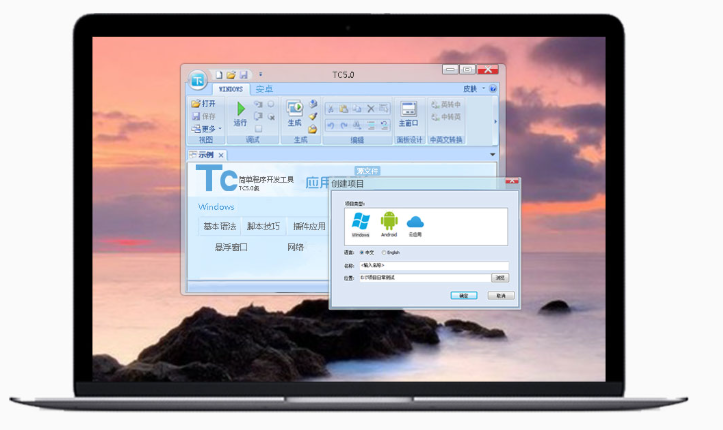Open the 基本语法 example tab
The image size is (723, 430).
[219, 226]
